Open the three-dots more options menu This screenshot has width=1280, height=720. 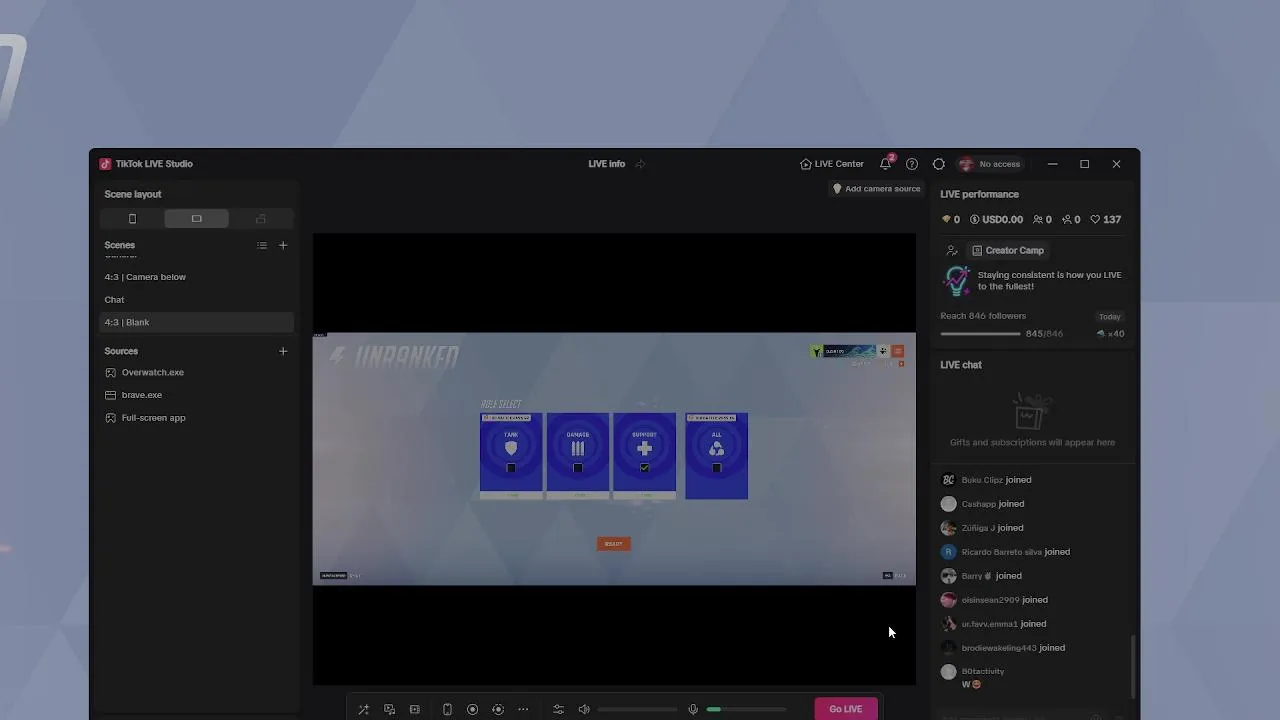click(523, 709)
